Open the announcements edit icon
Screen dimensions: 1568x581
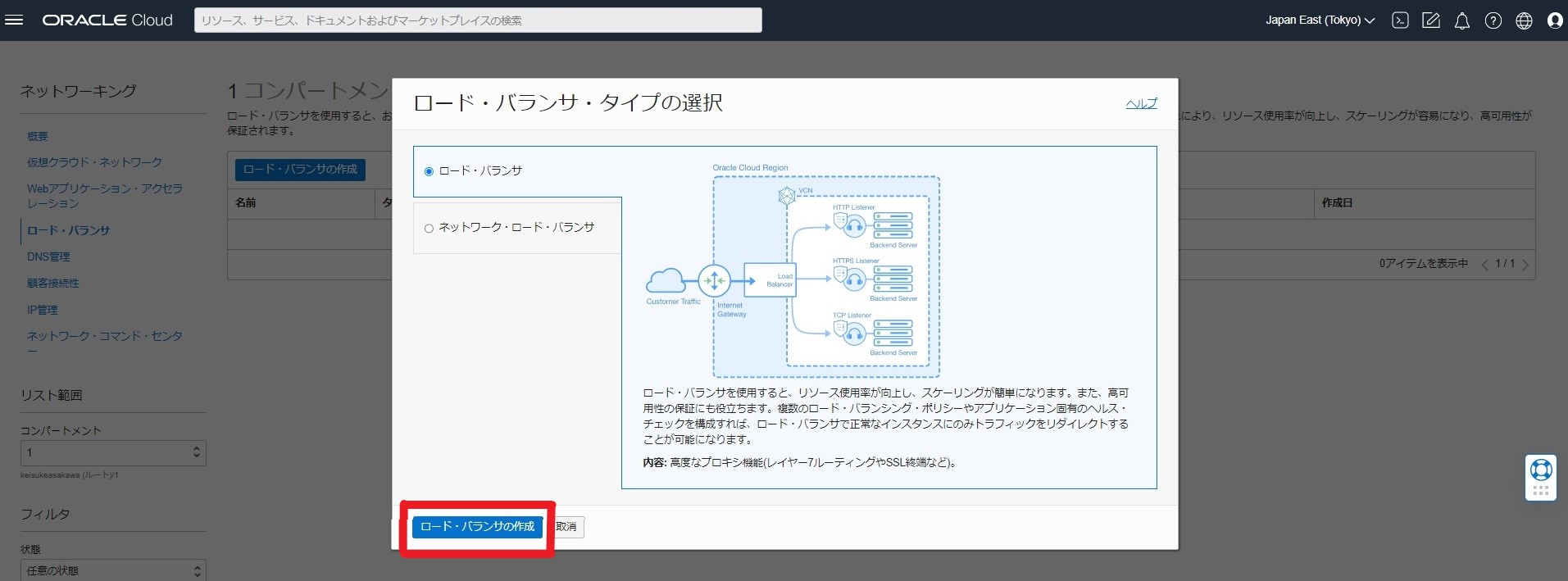click(1431, 20)
